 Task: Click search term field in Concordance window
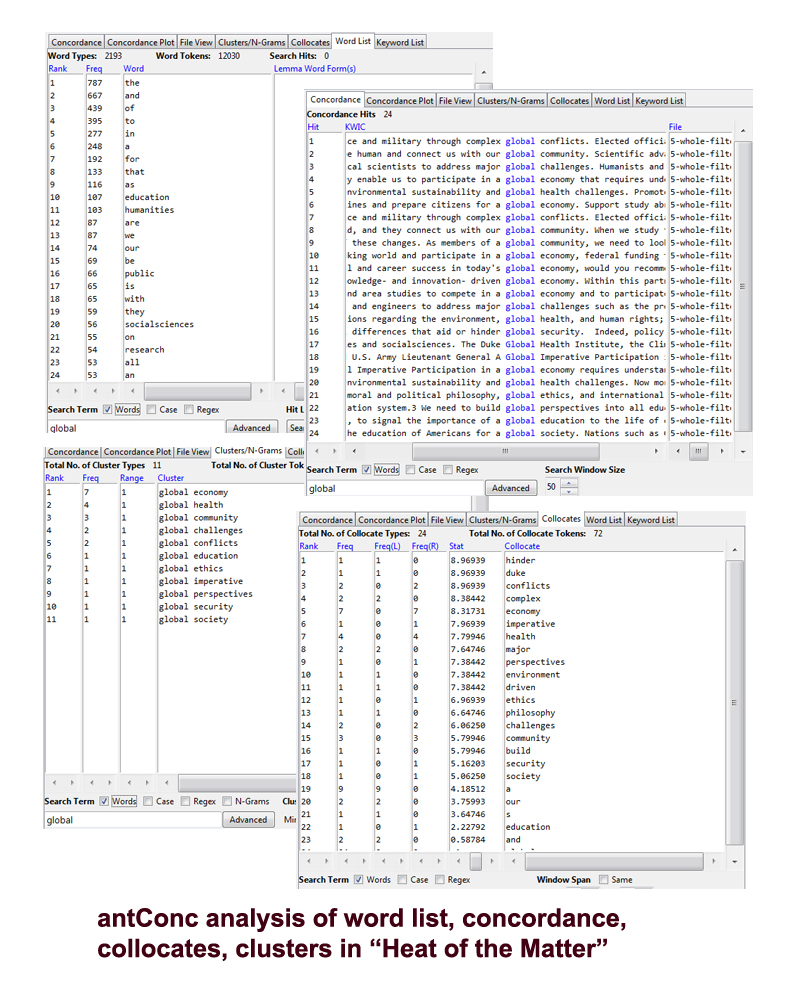[x=395, y=488]
